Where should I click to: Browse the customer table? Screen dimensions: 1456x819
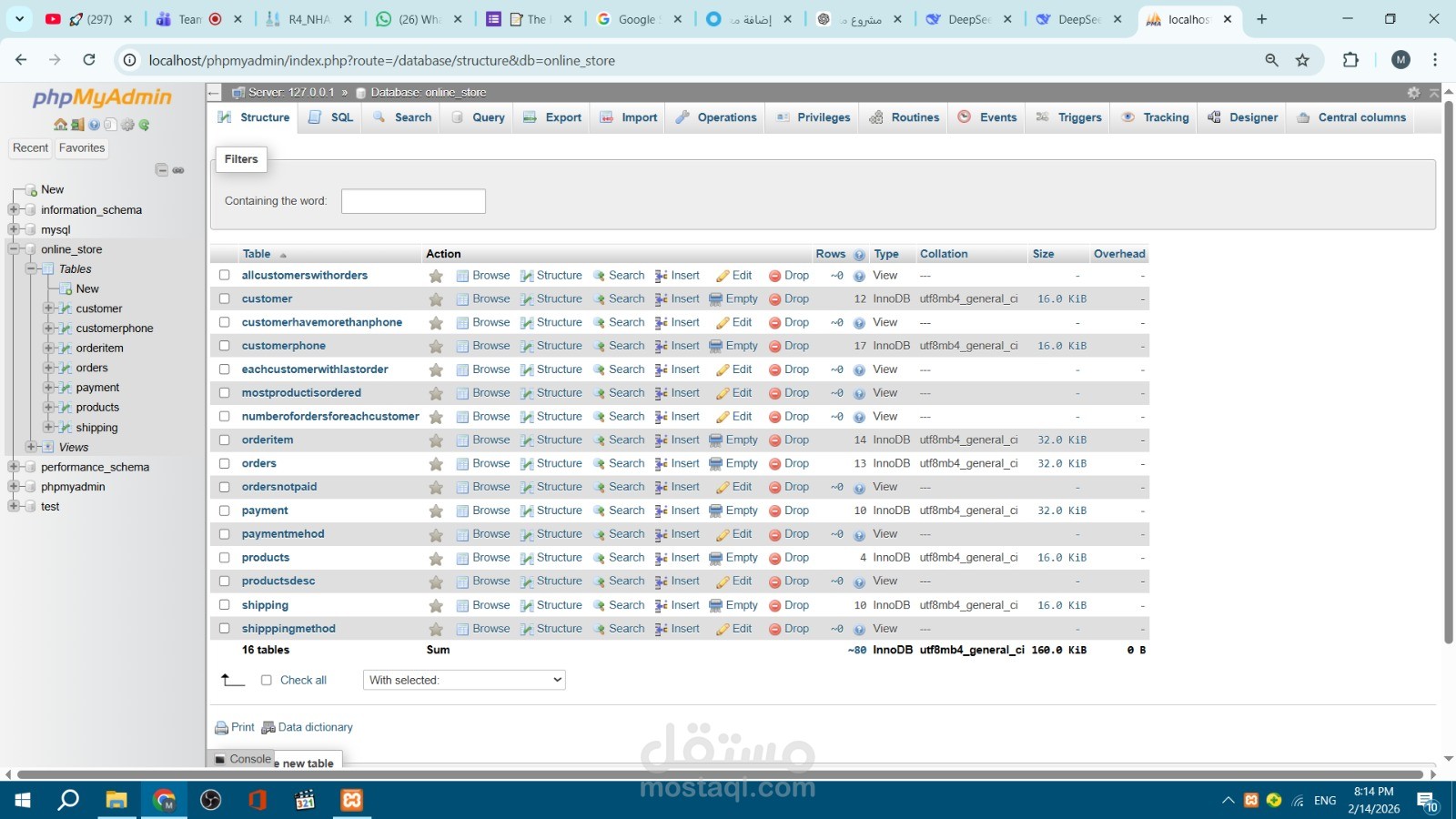(483, 299)
